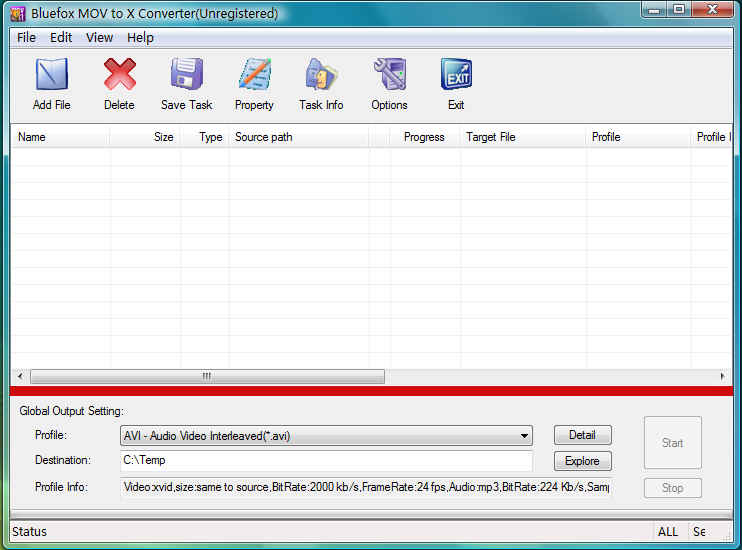Click the Global Output Setting label
This screenshot has width=742, height=550.
71,411
